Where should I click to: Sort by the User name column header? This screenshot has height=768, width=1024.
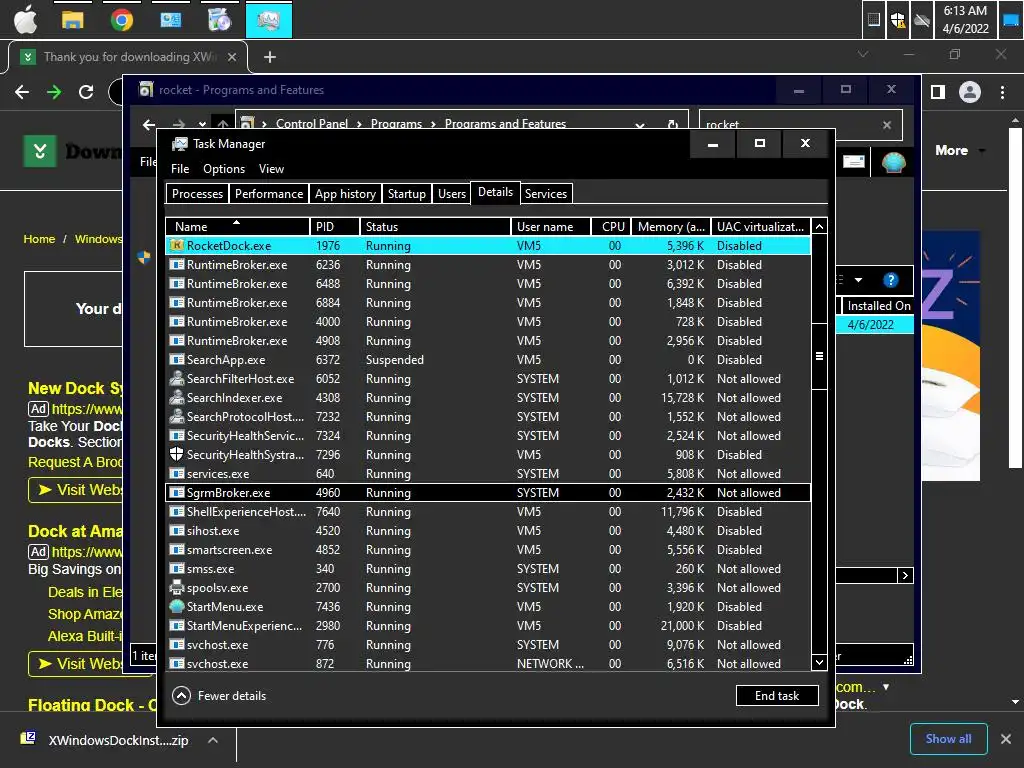(551, 227)
